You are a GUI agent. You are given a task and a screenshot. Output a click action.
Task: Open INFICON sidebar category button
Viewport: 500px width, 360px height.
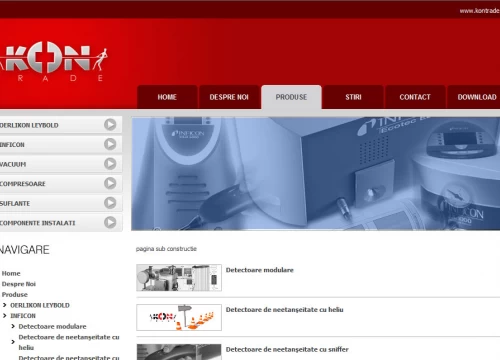click(x=61, y=144)
